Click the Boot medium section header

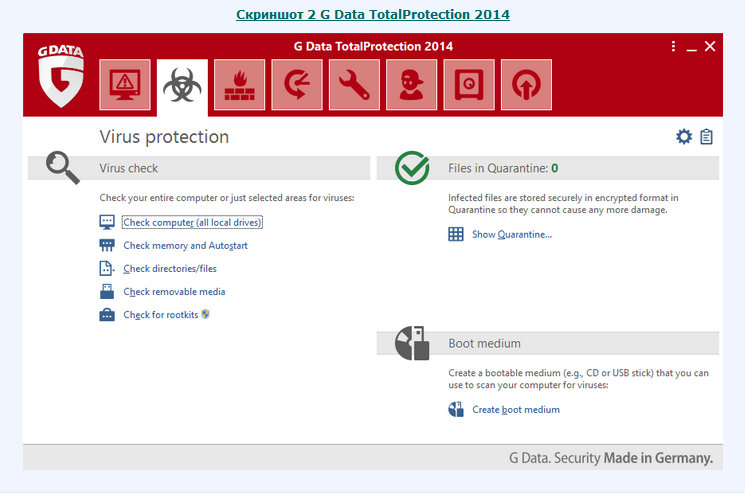[x=548, y=343]
